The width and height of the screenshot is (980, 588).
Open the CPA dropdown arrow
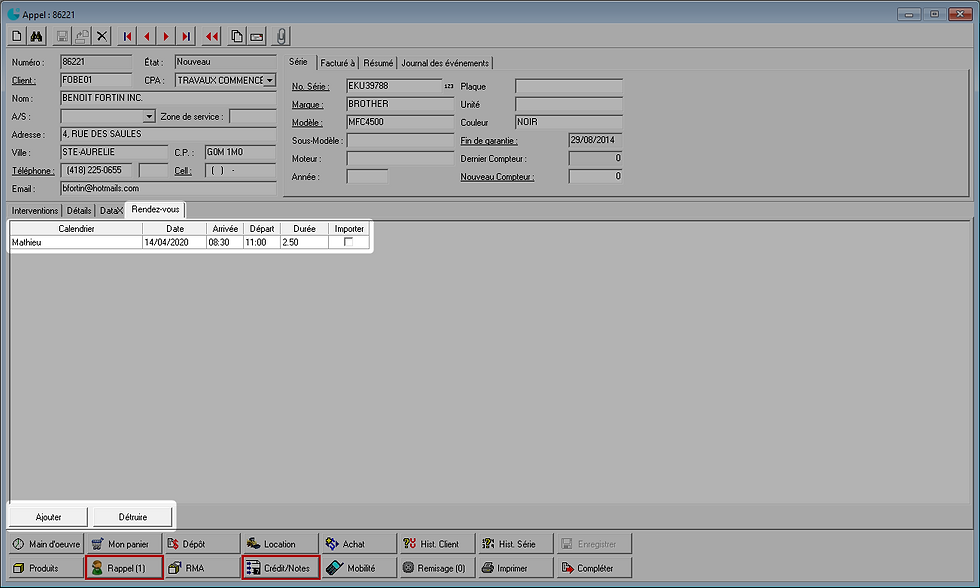coord(269,80)
